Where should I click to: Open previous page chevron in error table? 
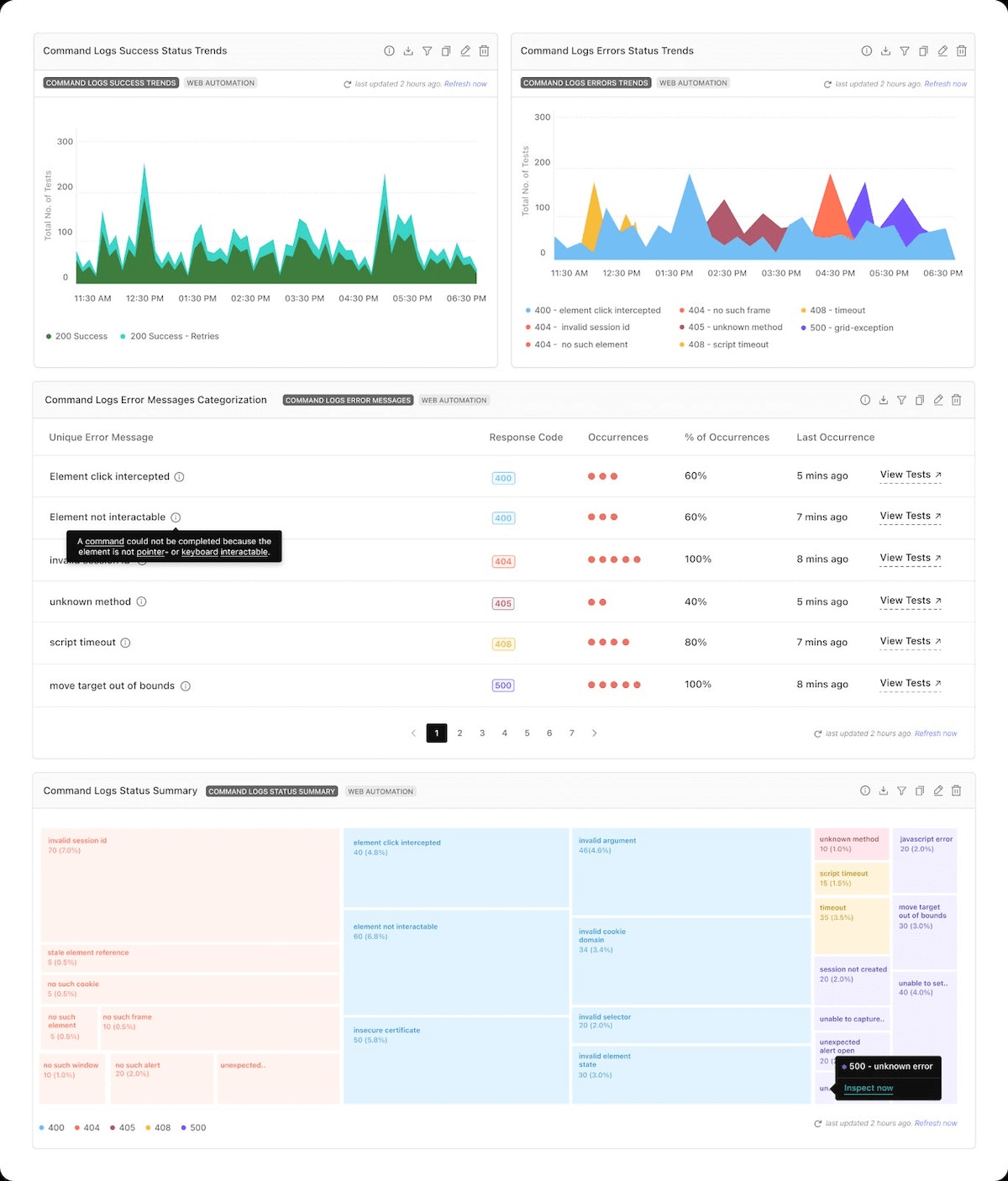click(x=413, y=732)
